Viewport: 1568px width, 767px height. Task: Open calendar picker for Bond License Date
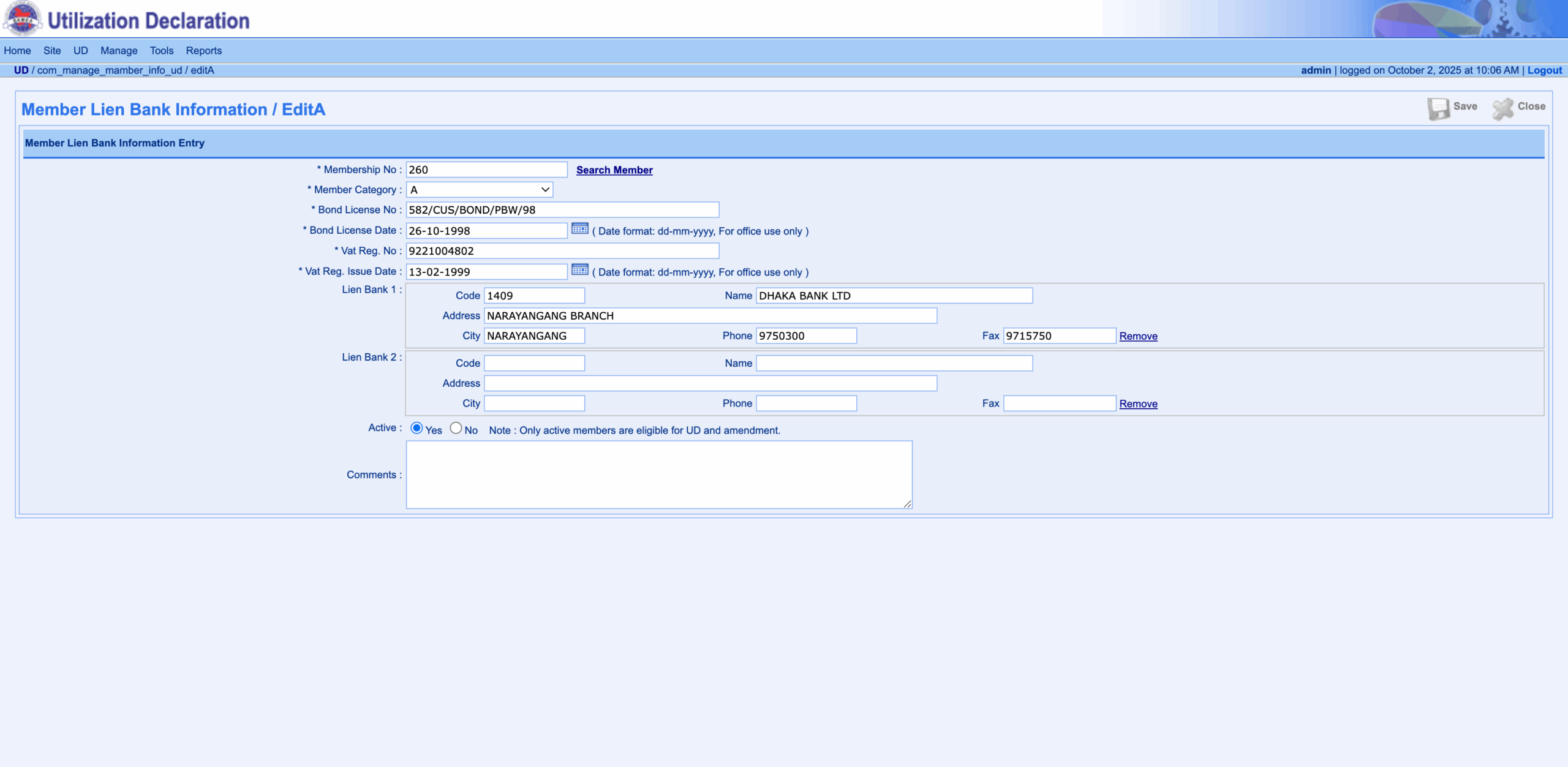pos(579,229)
